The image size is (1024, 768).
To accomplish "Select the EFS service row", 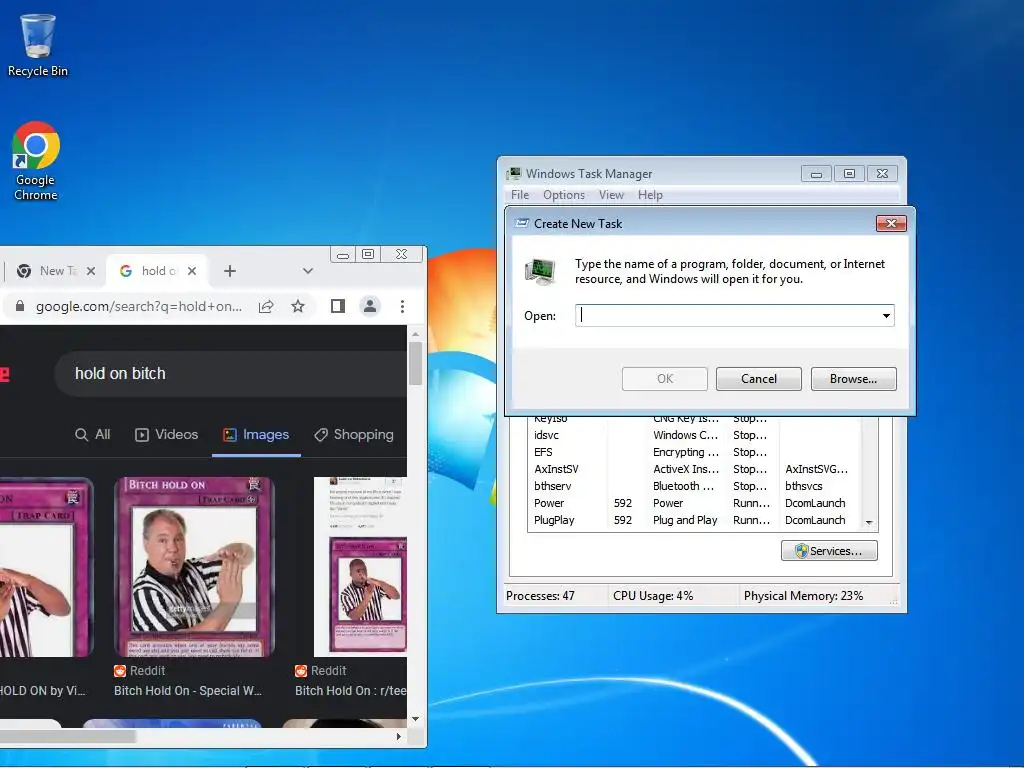I will (695, 452).
